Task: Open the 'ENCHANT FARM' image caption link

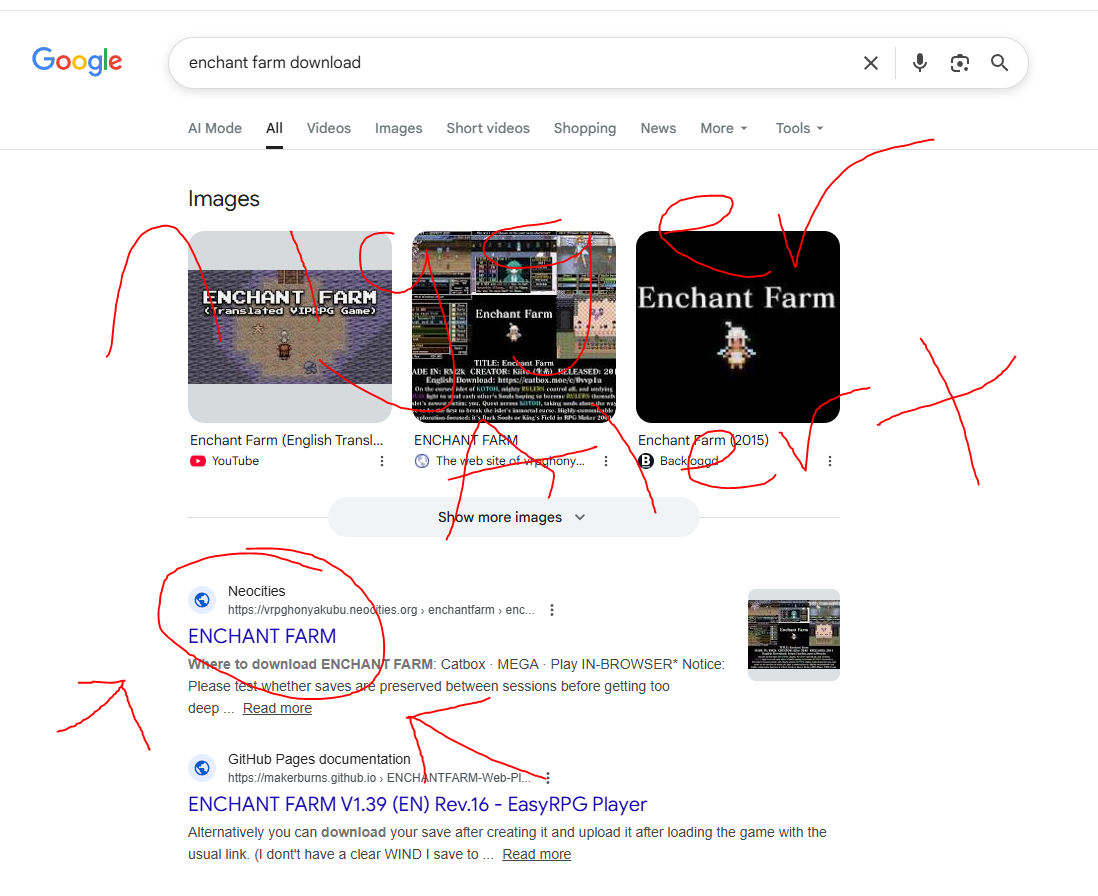Action: click(466, 440)
